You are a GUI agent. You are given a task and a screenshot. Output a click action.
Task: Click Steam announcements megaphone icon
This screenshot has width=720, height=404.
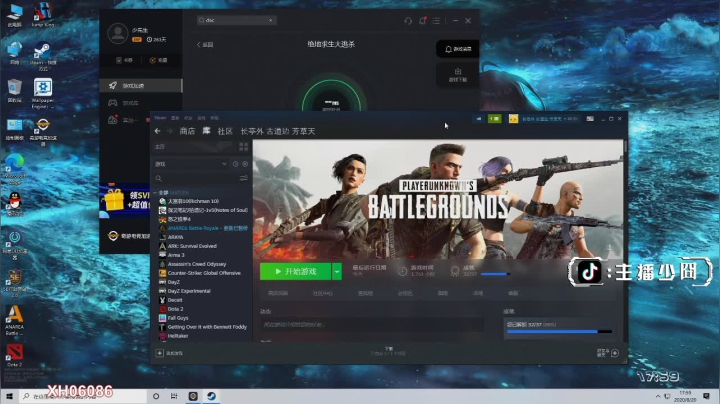pyautogui.click(x=478, y=118)
